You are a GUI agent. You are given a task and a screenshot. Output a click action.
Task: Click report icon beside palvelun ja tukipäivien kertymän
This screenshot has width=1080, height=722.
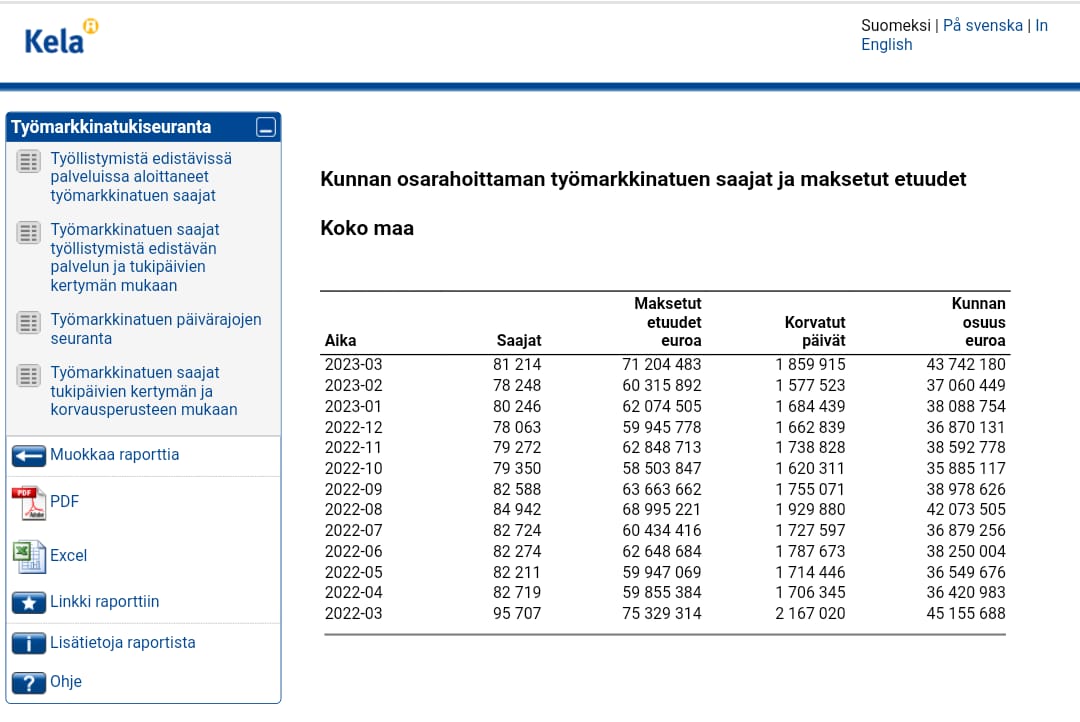point(28,233)
